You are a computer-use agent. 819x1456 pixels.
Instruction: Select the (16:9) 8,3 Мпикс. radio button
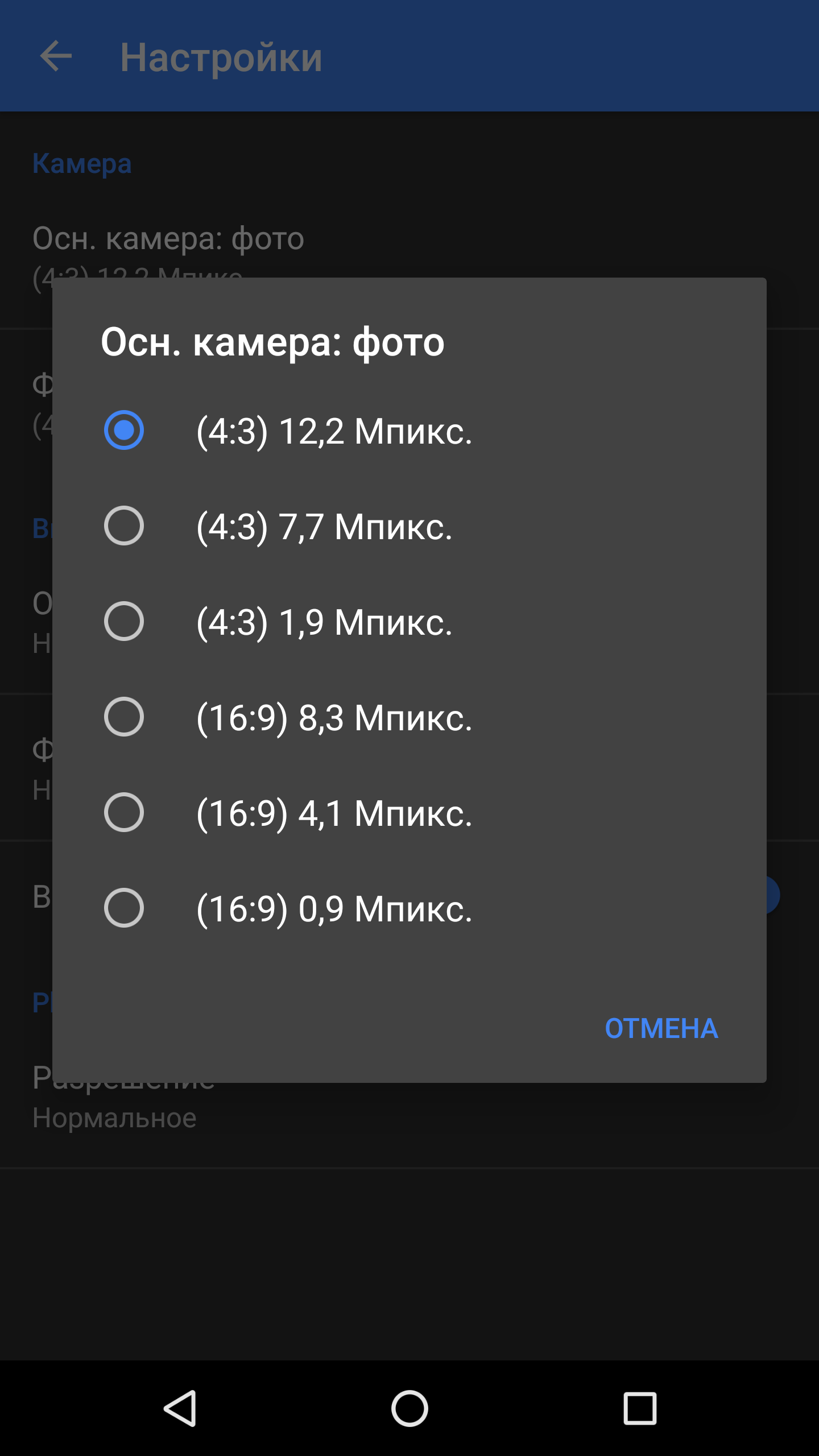coord(124,717)
